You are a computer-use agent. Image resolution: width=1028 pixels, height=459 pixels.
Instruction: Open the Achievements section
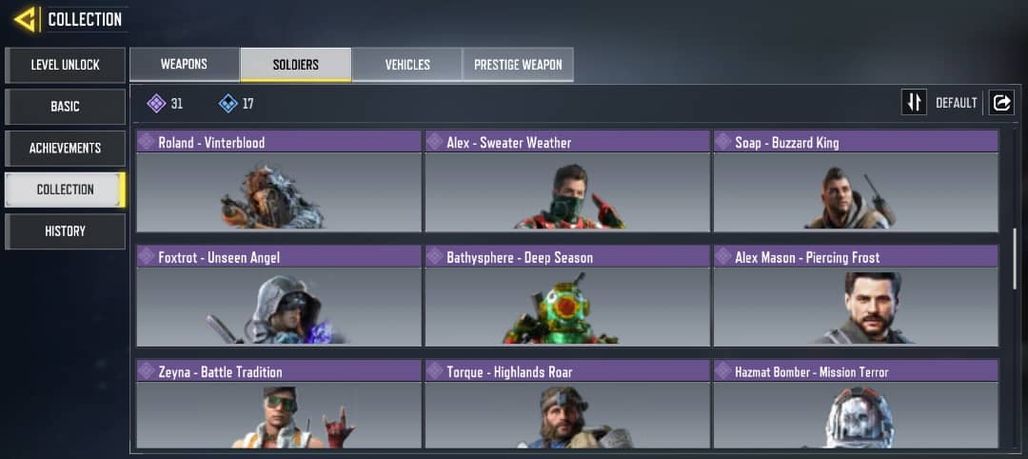point(65,148)
